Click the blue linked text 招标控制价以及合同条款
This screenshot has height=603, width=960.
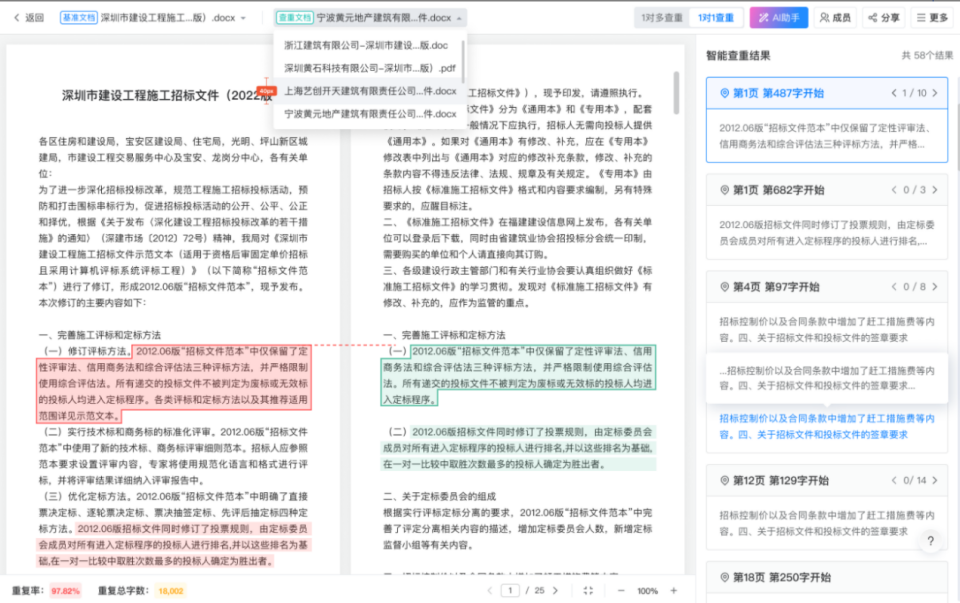(x=827, y=427)
